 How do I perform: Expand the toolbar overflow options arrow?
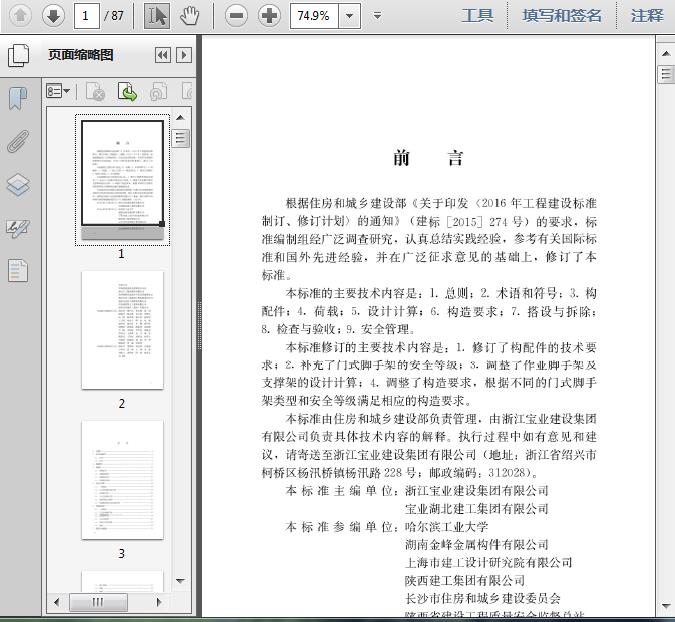pos(377,15)
